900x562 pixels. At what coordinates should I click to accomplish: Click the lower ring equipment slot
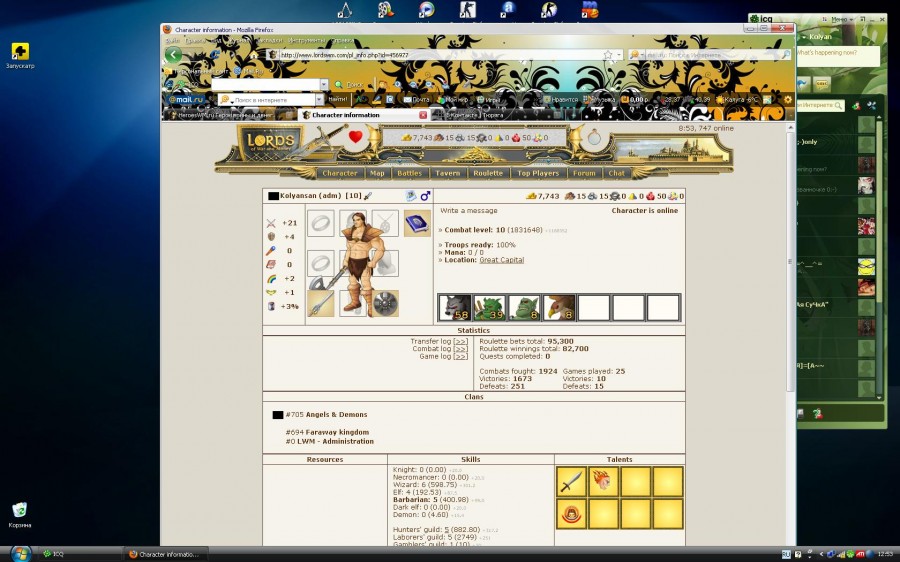pos(320,263)
